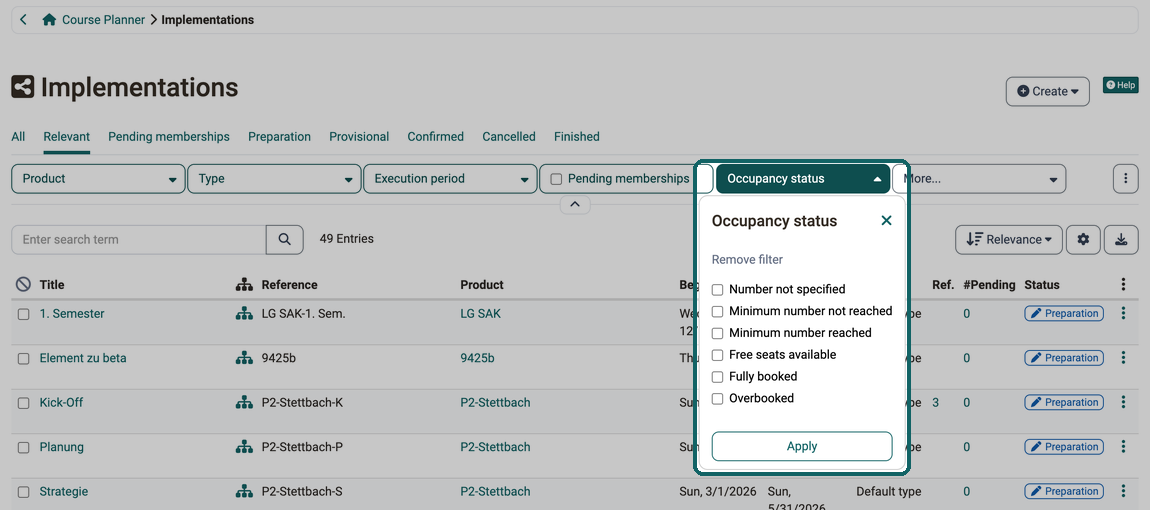Select the Kick-Off row checkbox
The width and height of the screenshot is (1150, 510).
23,403
